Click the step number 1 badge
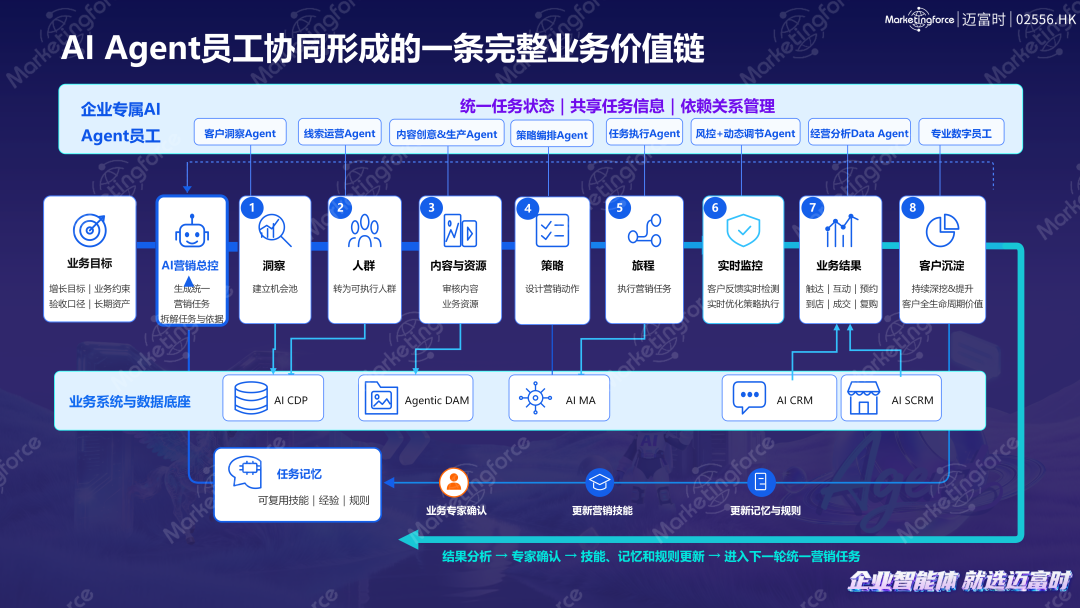 pos(252,207)
